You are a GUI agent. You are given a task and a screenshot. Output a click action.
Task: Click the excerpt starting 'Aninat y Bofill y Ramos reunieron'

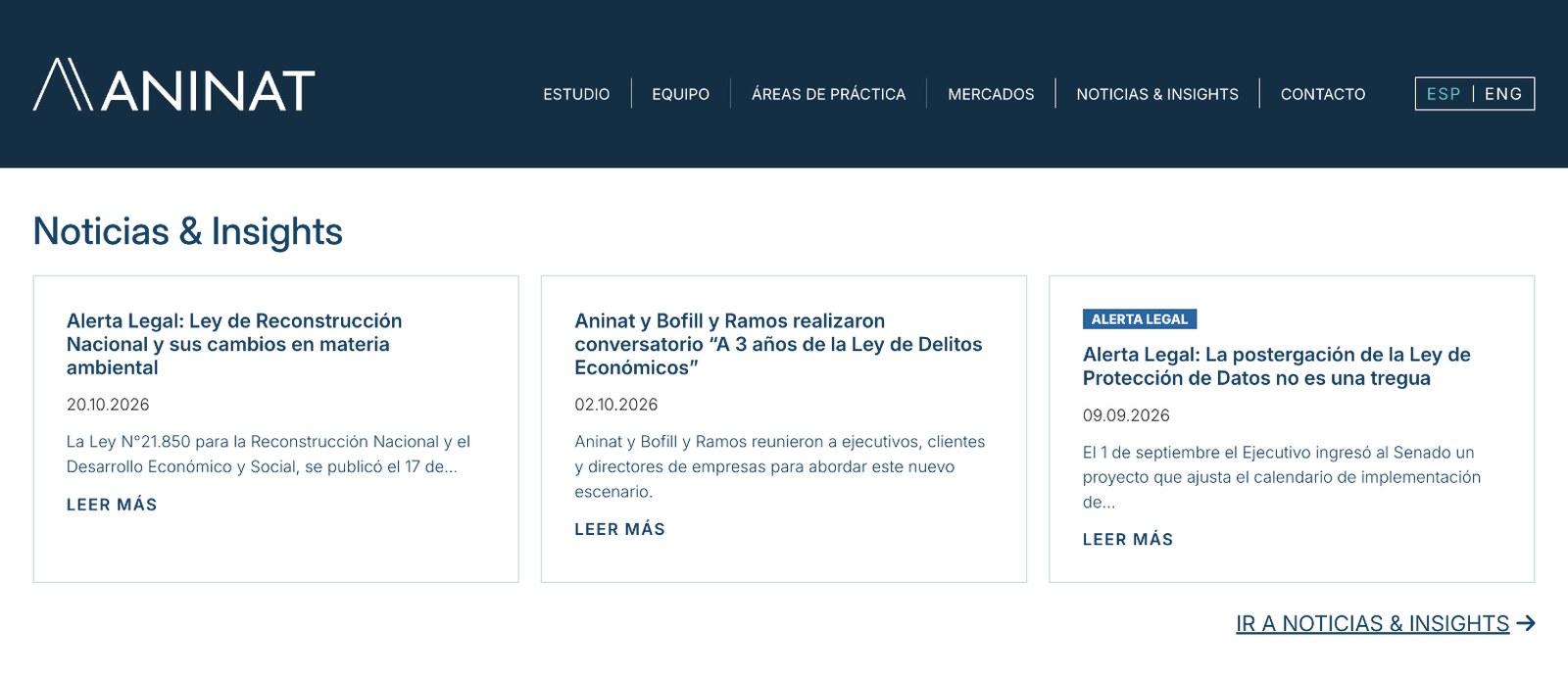780,466
